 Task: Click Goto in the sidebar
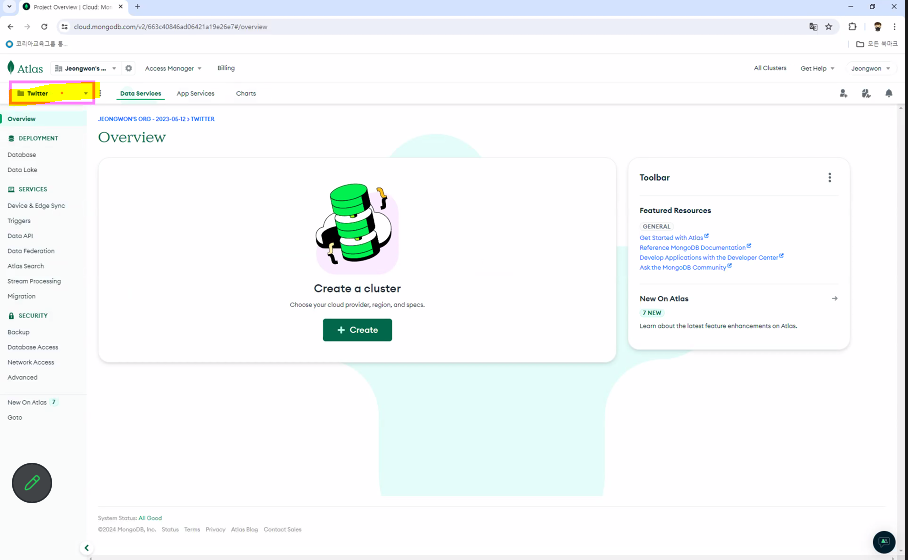15,418
